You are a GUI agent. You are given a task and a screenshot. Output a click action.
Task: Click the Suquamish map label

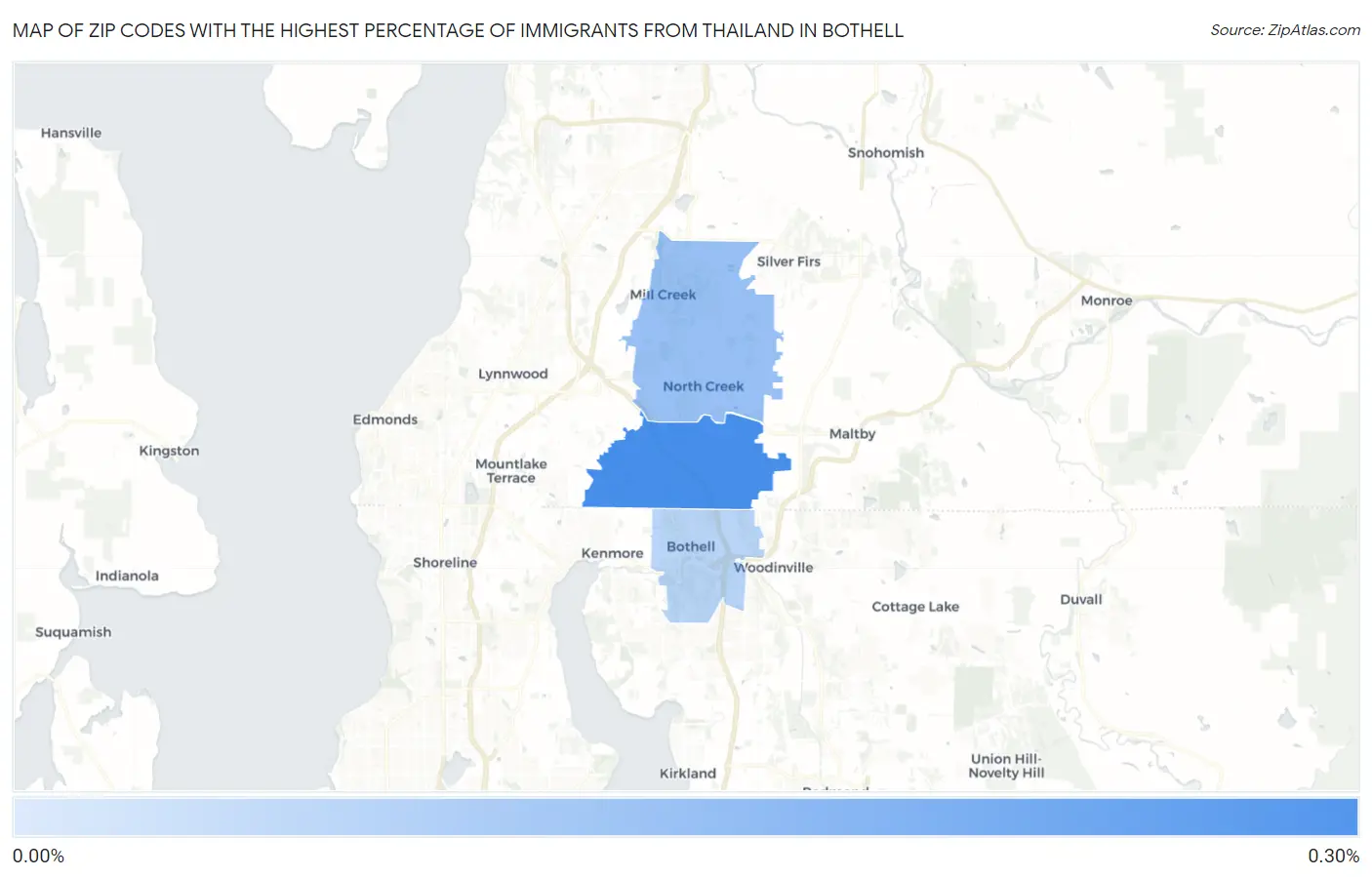(73, 632)
